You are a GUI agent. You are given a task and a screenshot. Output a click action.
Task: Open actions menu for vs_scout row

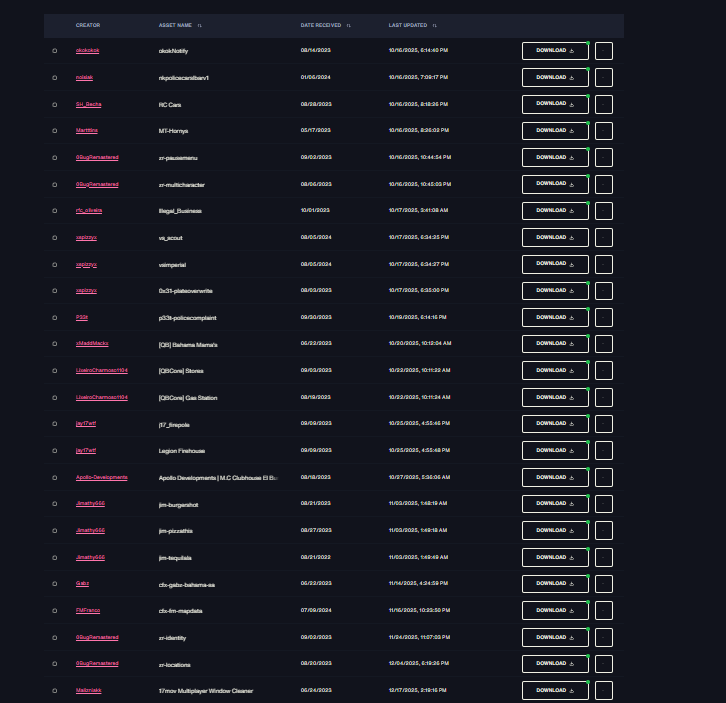click(603, 238)
